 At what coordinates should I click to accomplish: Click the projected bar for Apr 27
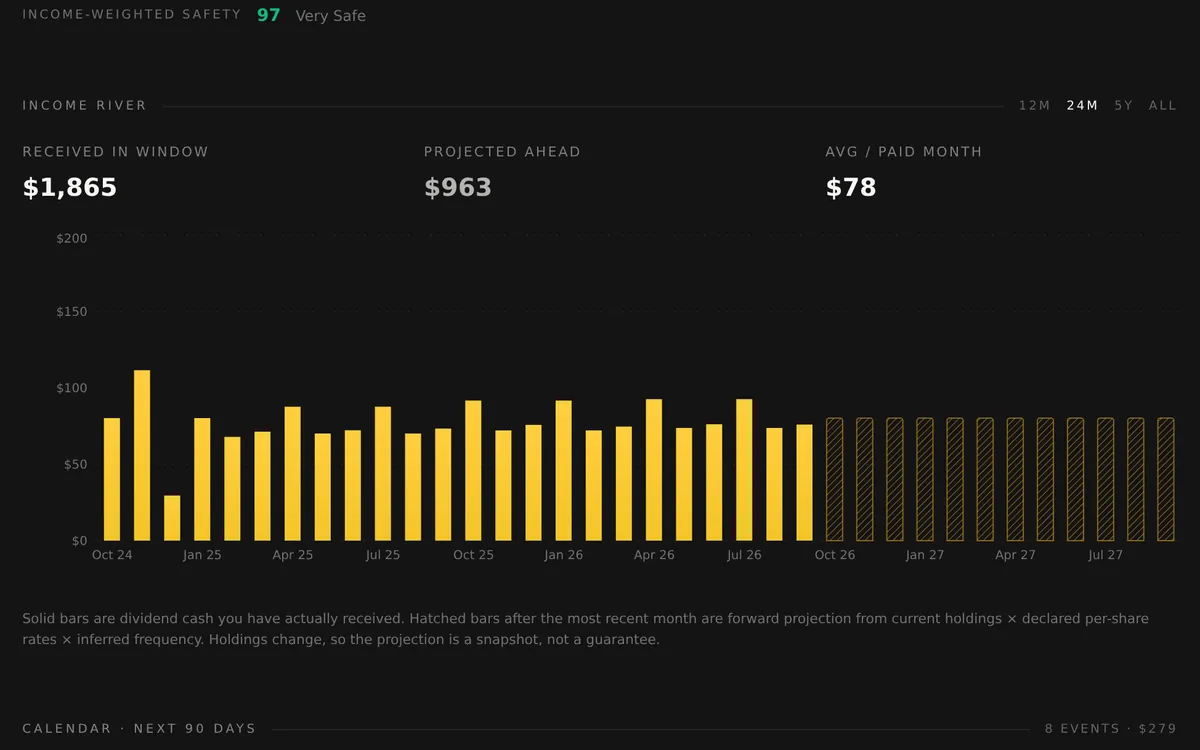(1015, 479)
